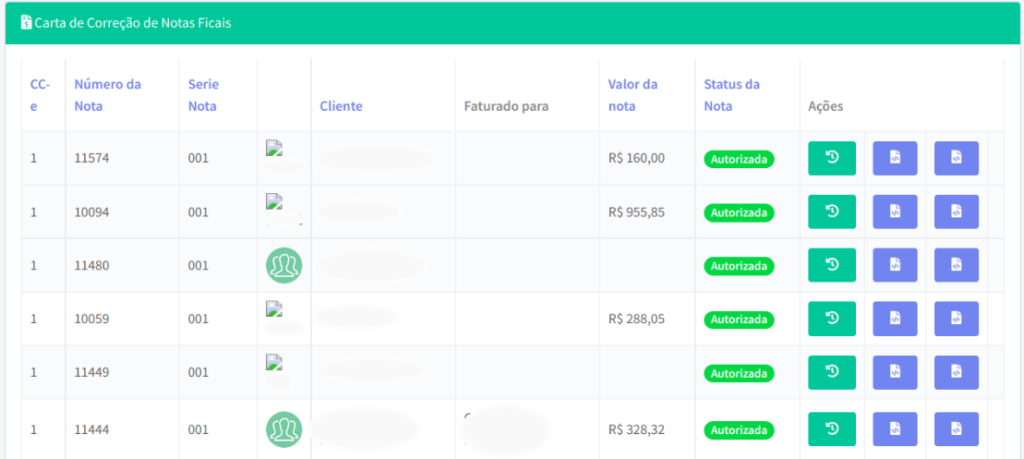Click second purple file-code button for note 11444

tap(956, 429)
